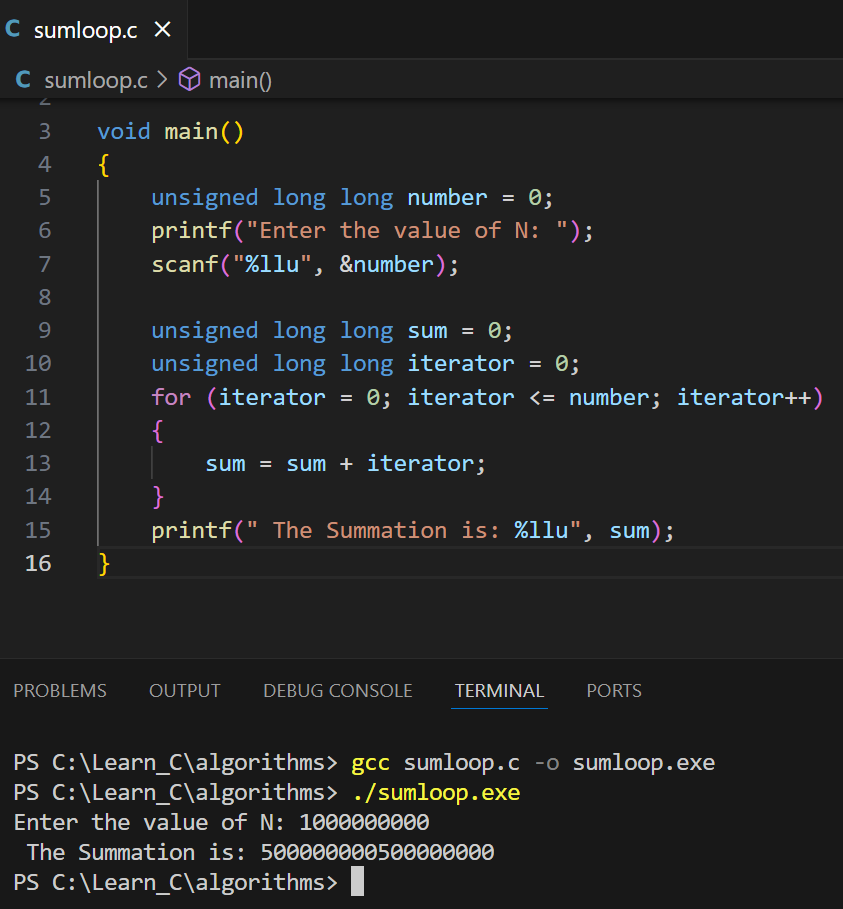Click the yellow closing brace on line 16

pyautogui.click(x=104, y=563)
